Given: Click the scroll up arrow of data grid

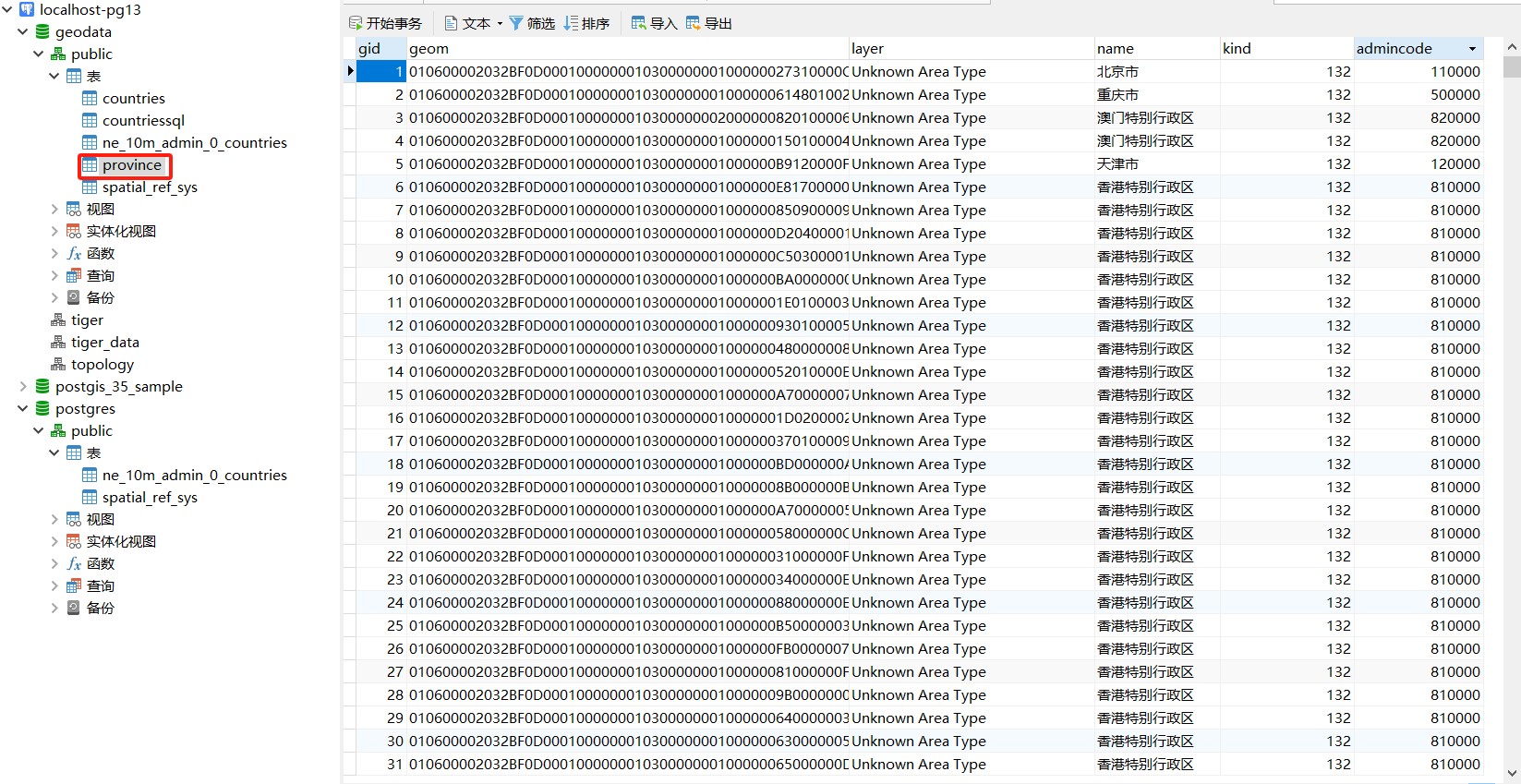Looking at the screenshot, I should [1512, 46].
